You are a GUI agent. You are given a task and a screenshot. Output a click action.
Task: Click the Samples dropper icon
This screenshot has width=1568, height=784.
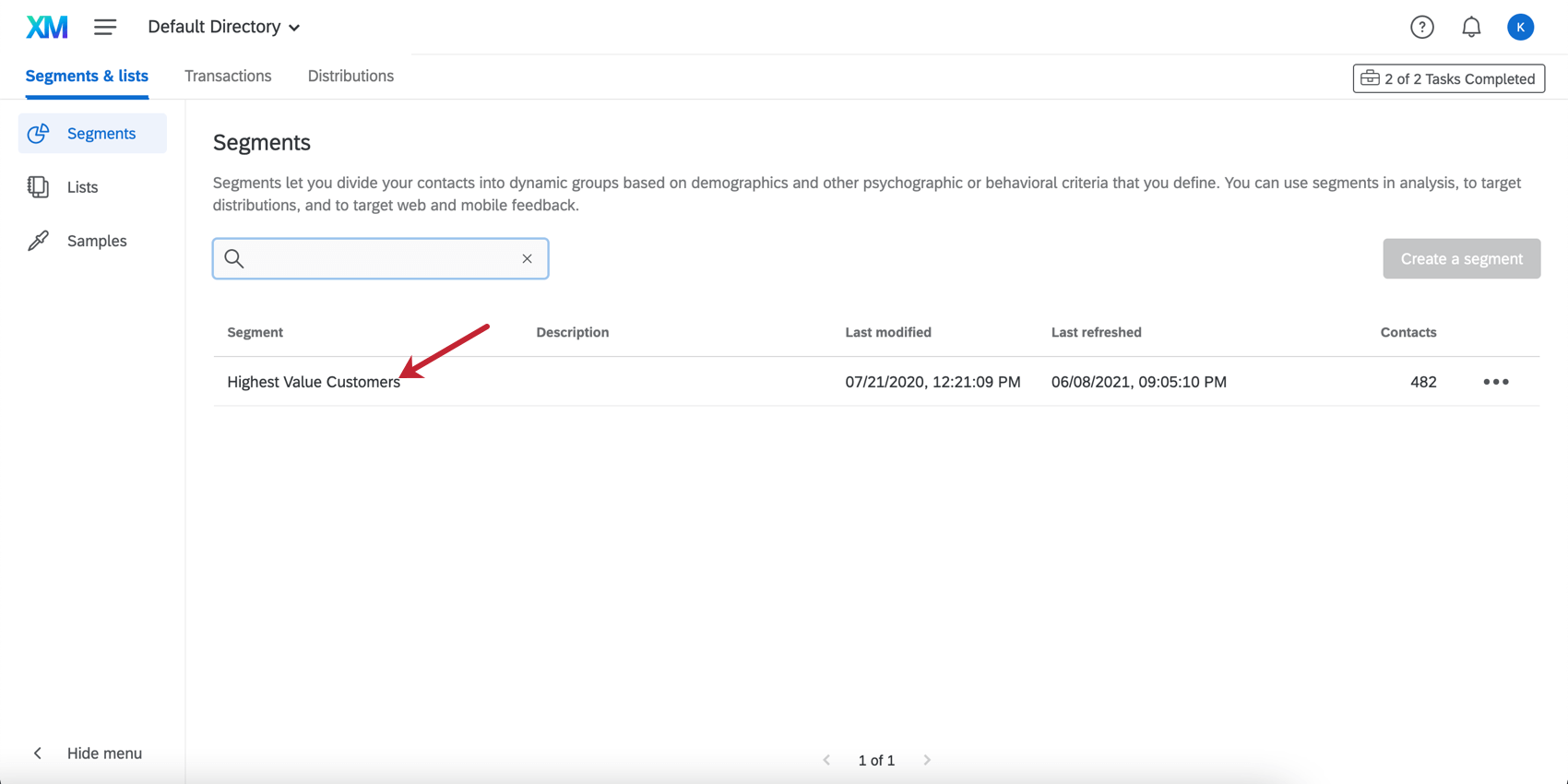pos(38,241)
